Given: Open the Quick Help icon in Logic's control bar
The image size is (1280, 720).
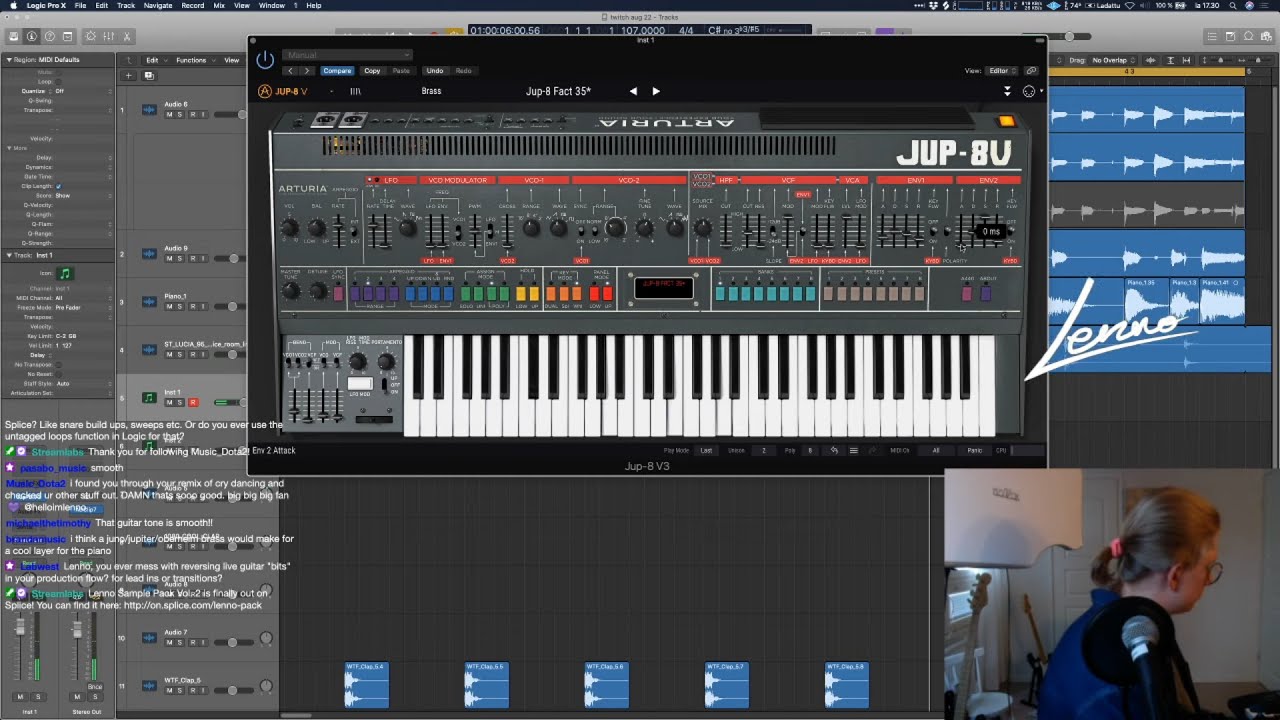Looking at the screenshot, I should [x=49, y=36].
